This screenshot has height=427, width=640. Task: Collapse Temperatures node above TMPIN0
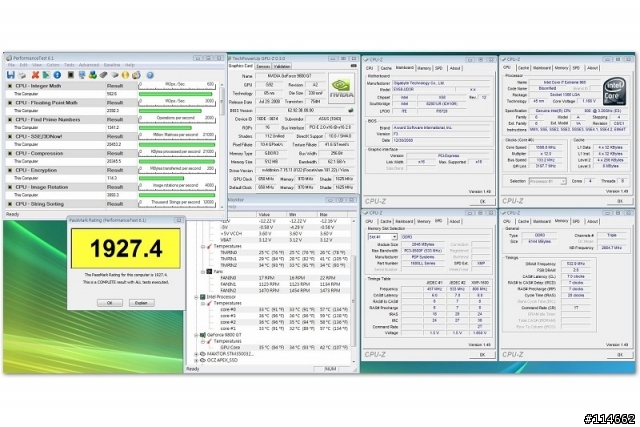click(x=203, y=247)
